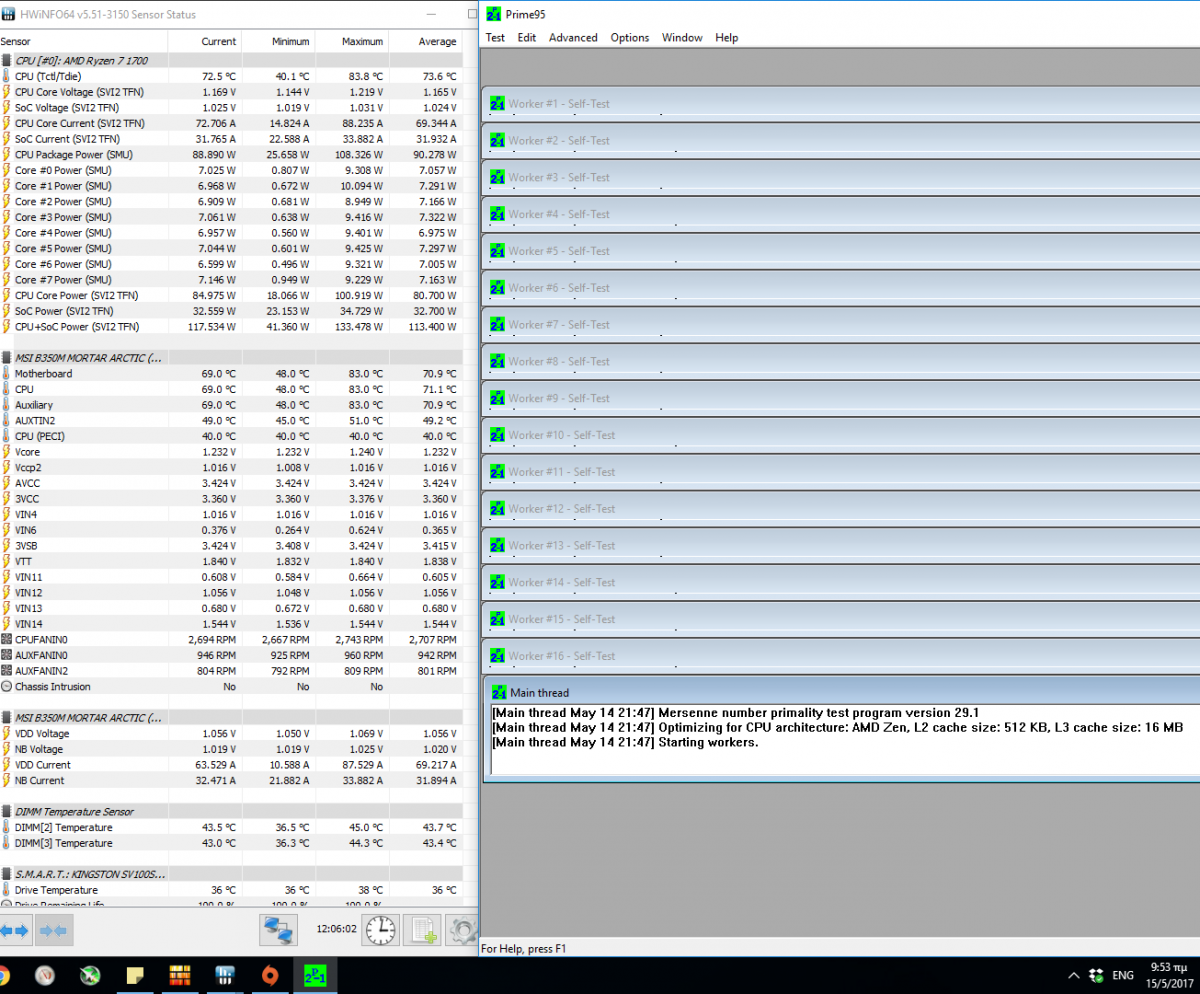Click the Current column header
The height and width of the screenshot is (994, 1200).
(205, 42)
